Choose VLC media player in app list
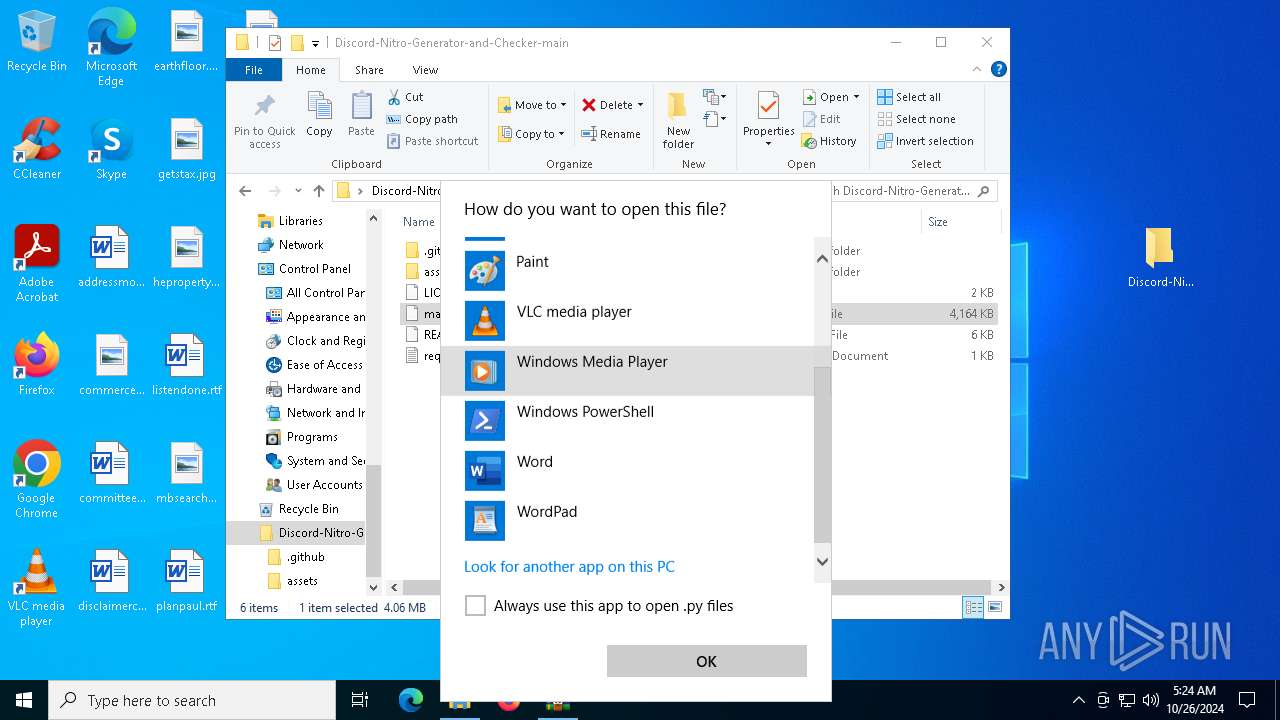 [627, 321]
